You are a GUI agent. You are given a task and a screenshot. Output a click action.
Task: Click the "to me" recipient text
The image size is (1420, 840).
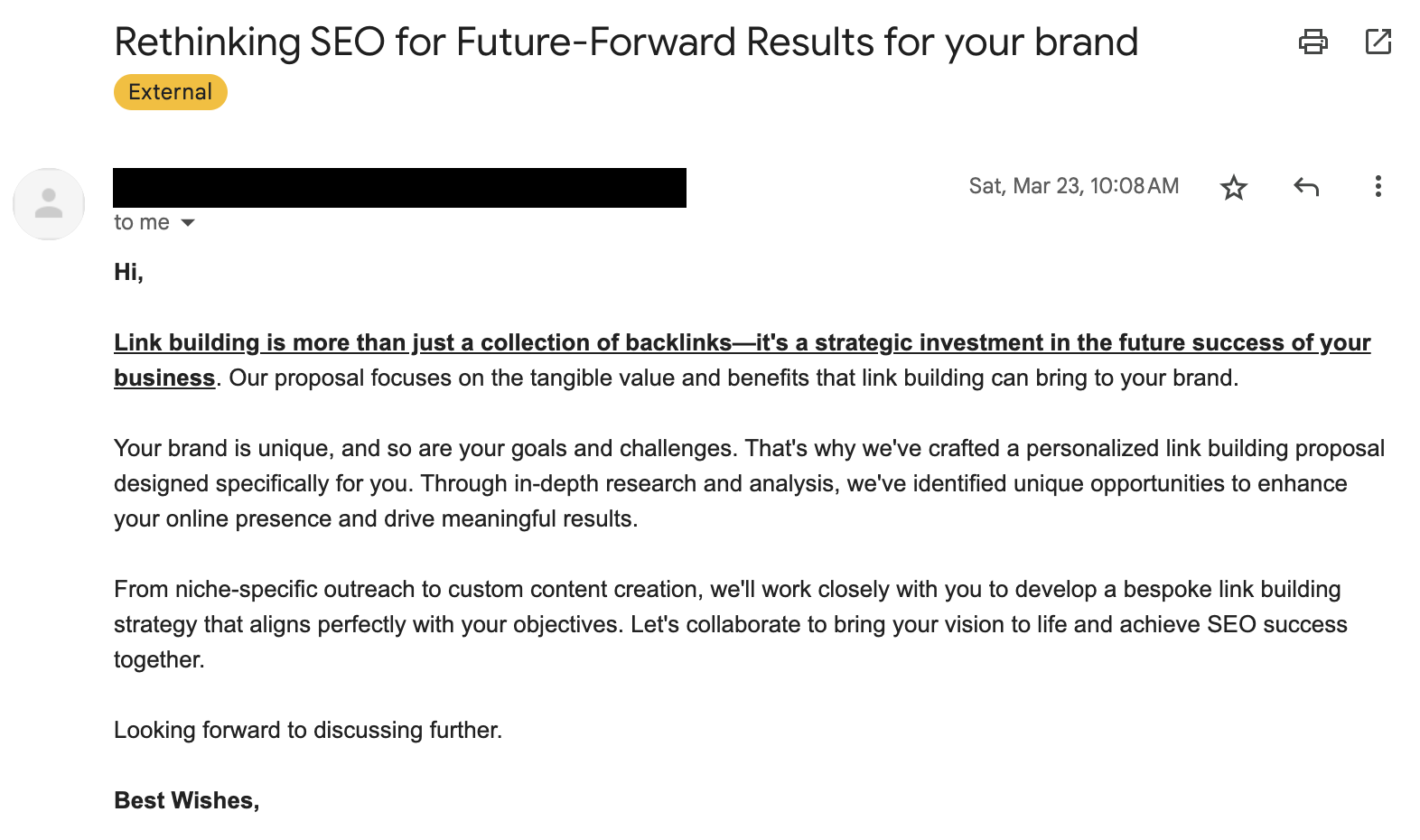click(141, 223)
